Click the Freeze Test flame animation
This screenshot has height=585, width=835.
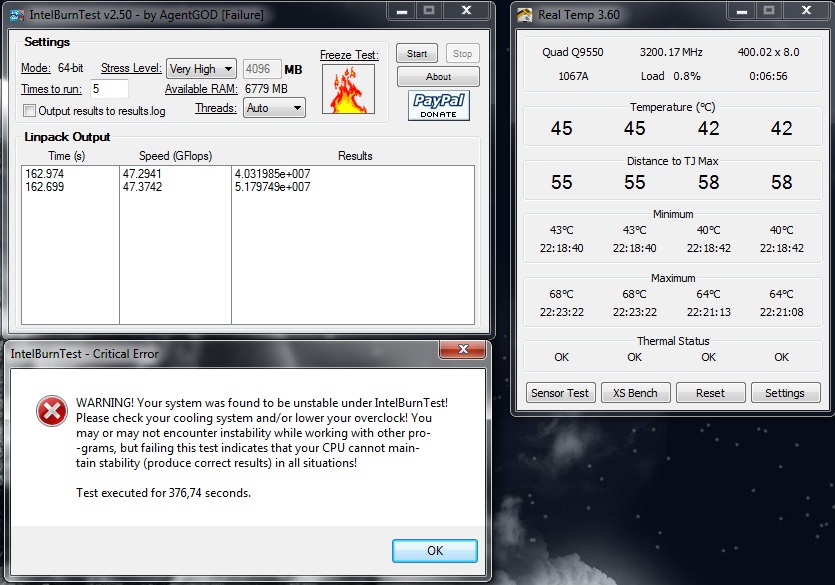click(x=348, y=89)
